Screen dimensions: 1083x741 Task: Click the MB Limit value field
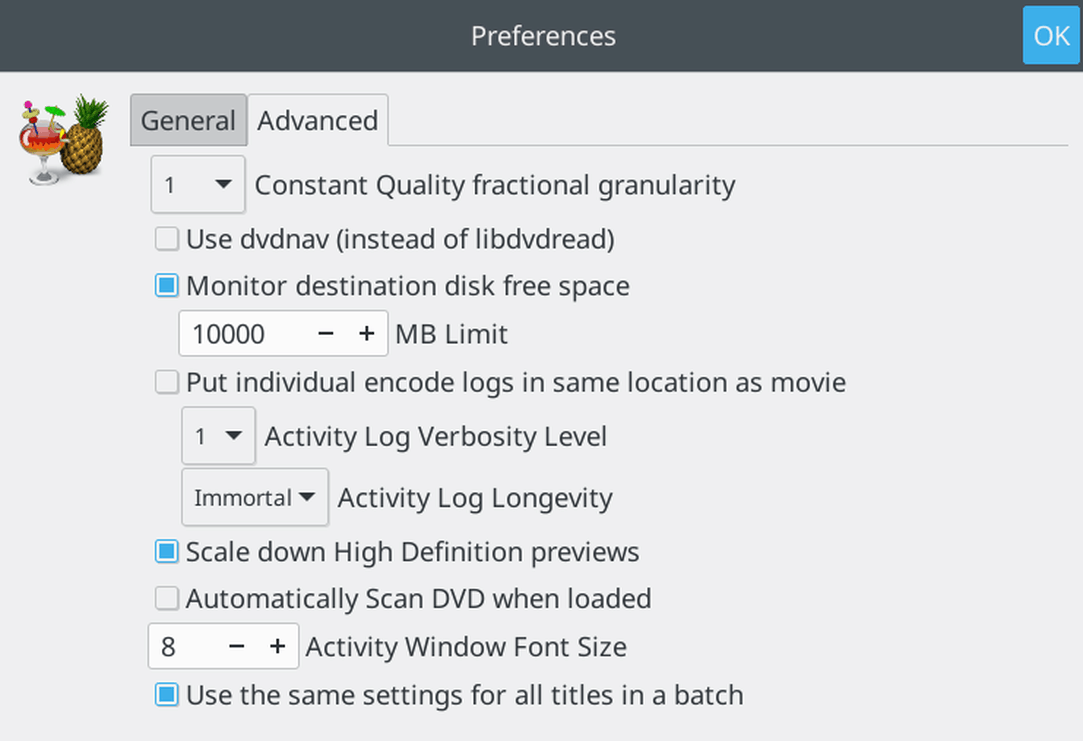(x=242, y=334)
